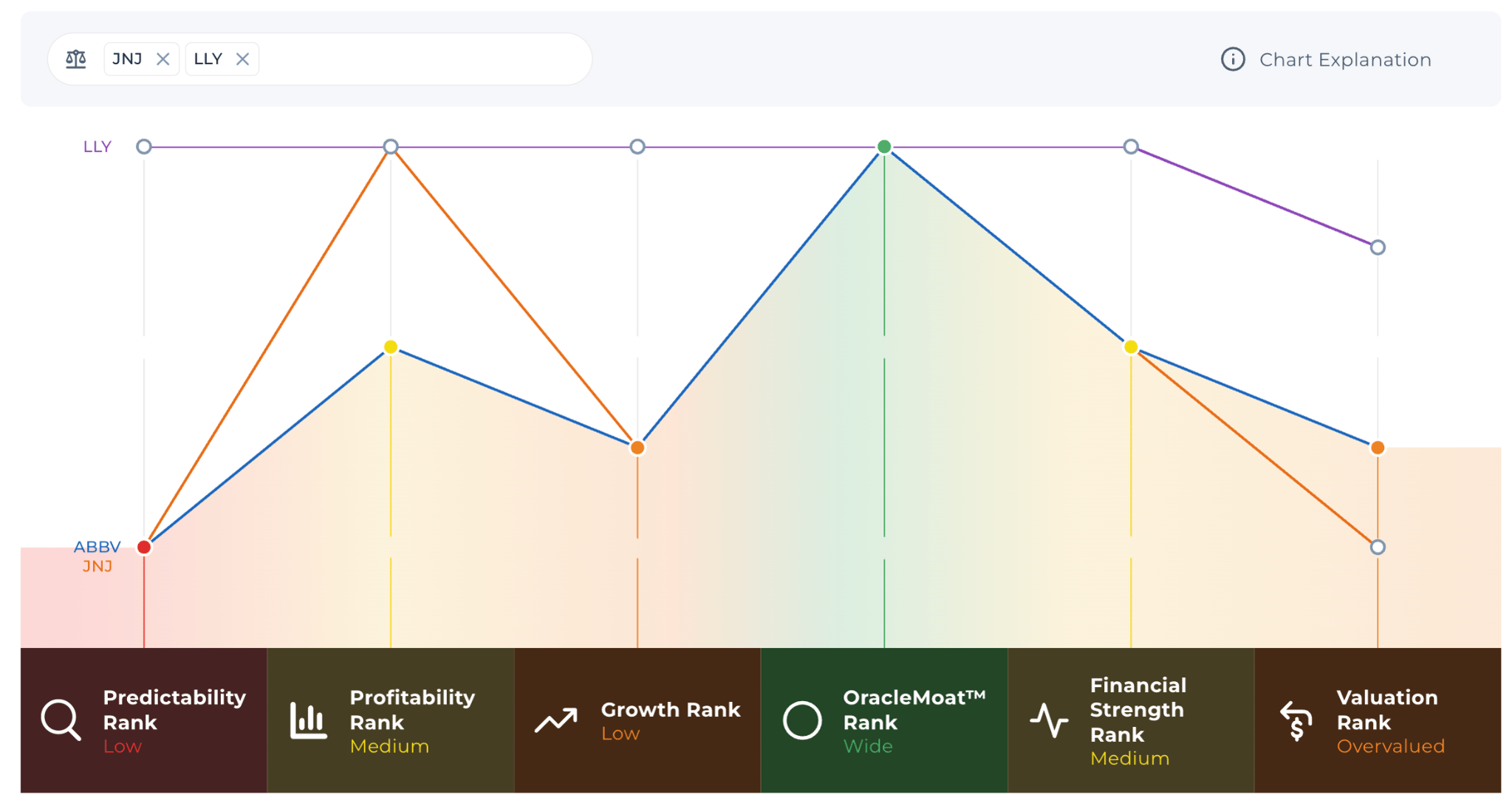Click the "Overvalued" label under Valuation Rank
Image resolution: width=1512 pixels, height=803 pixels.
coord(1391,747)
